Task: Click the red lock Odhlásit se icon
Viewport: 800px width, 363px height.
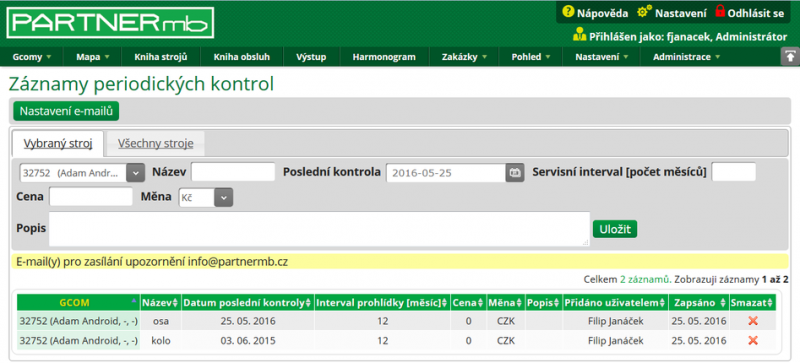Action: point(720,11)
